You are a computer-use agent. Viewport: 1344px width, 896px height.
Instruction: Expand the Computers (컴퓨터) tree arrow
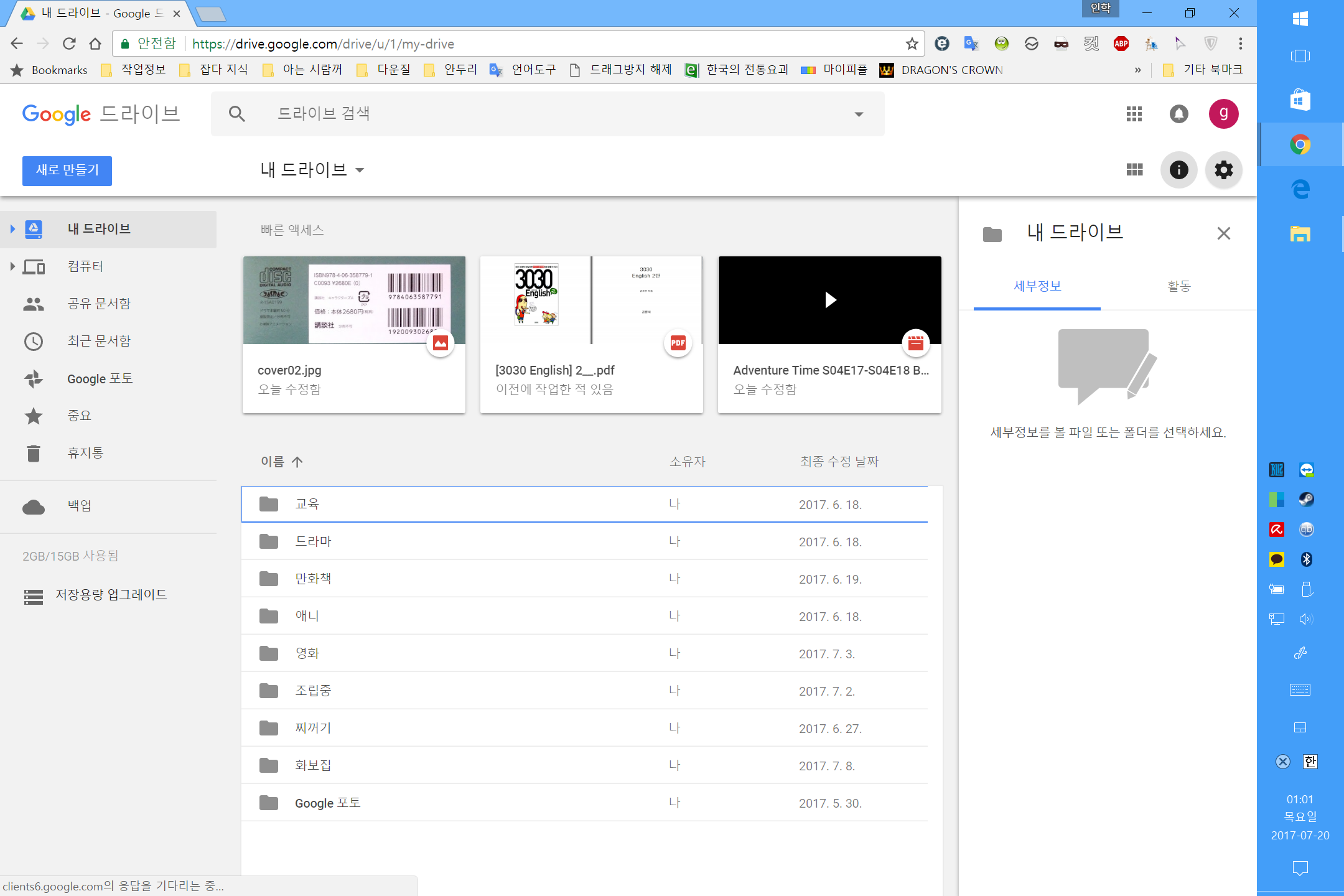pos(12,266)
